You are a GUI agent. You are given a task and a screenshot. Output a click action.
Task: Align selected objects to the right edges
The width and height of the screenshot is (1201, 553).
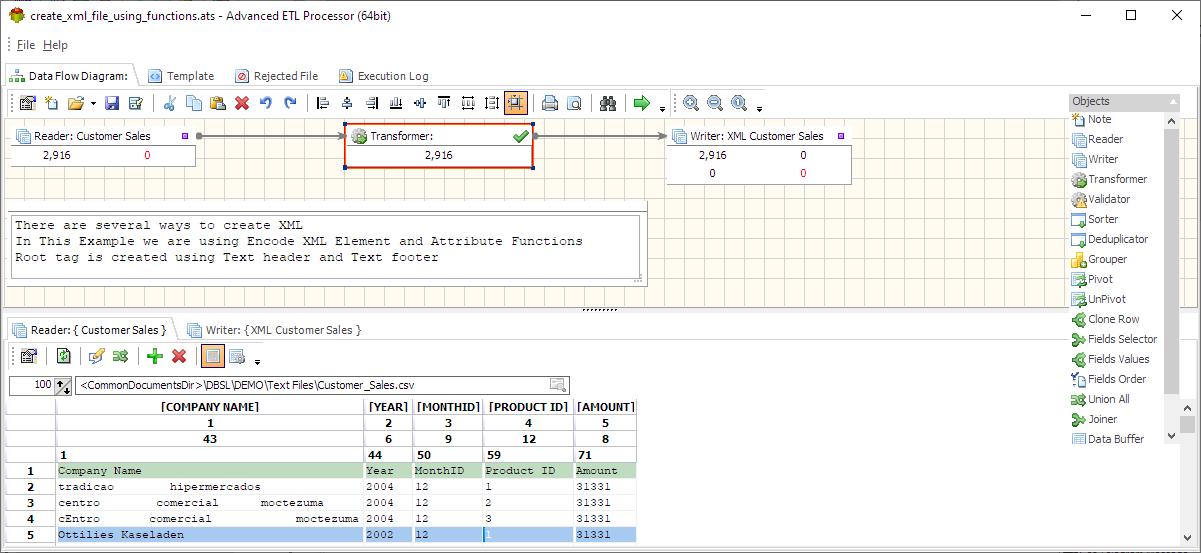tap(372, 102)
